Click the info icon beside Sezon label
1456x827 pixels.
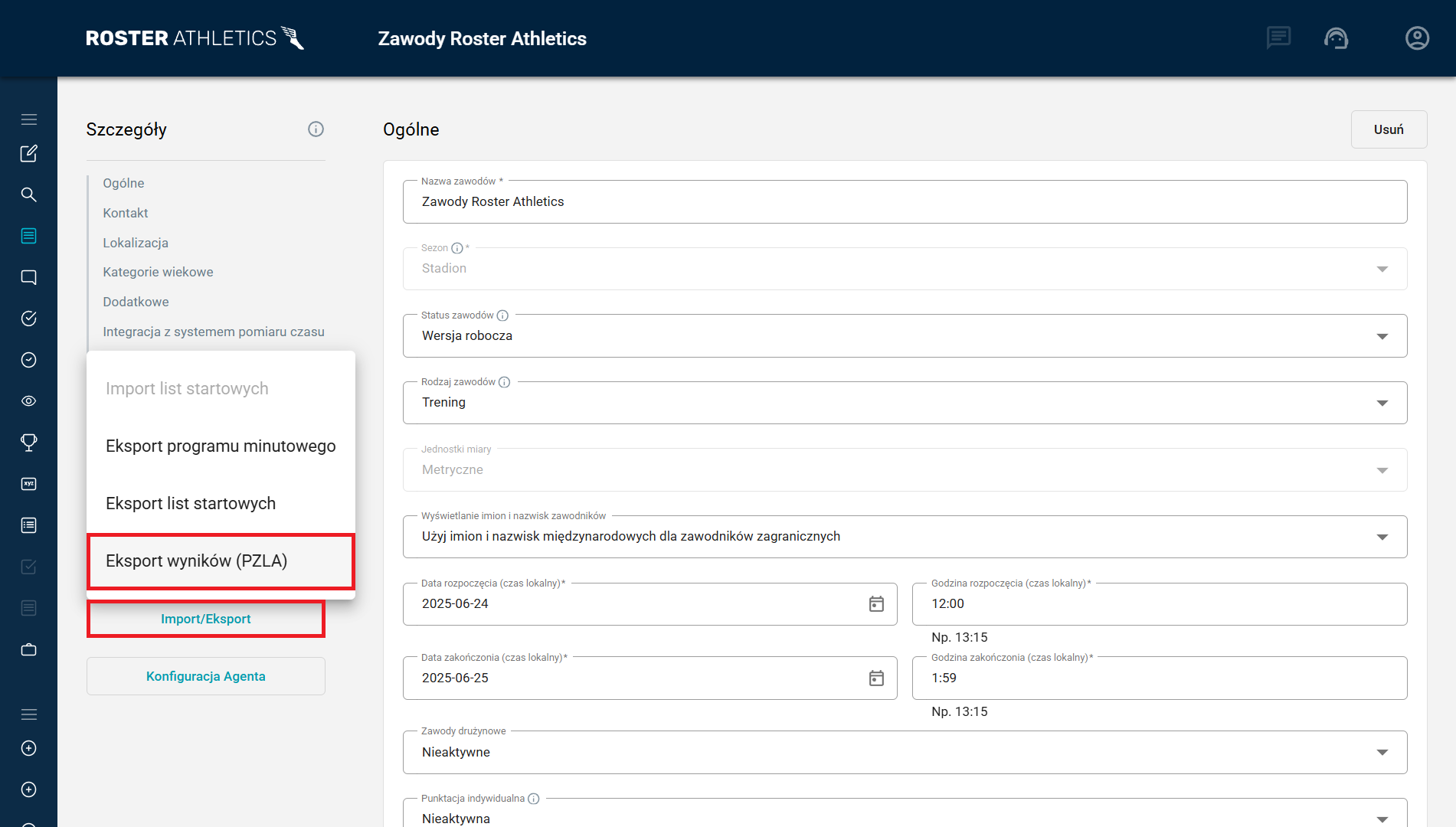click(457, 248)
